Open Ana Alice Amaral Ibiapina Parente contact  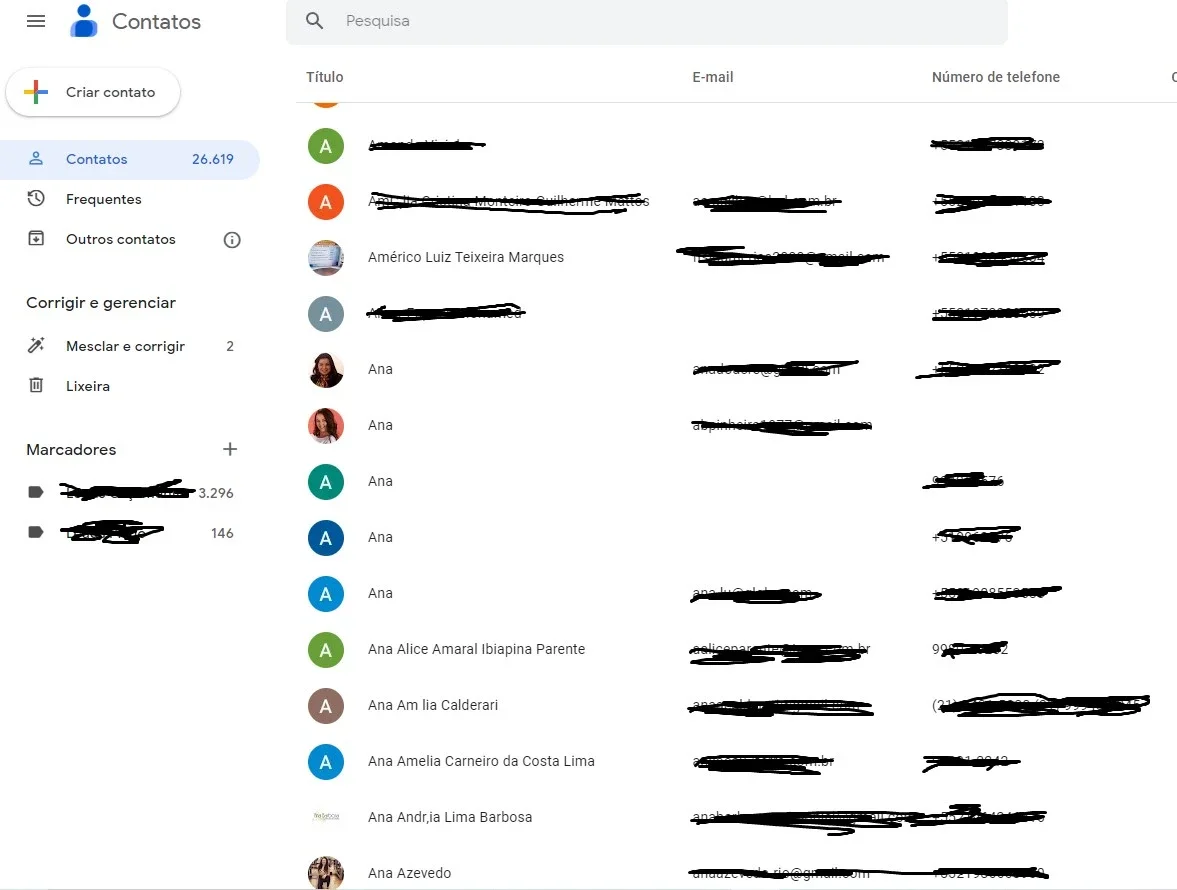click(476, 649)
